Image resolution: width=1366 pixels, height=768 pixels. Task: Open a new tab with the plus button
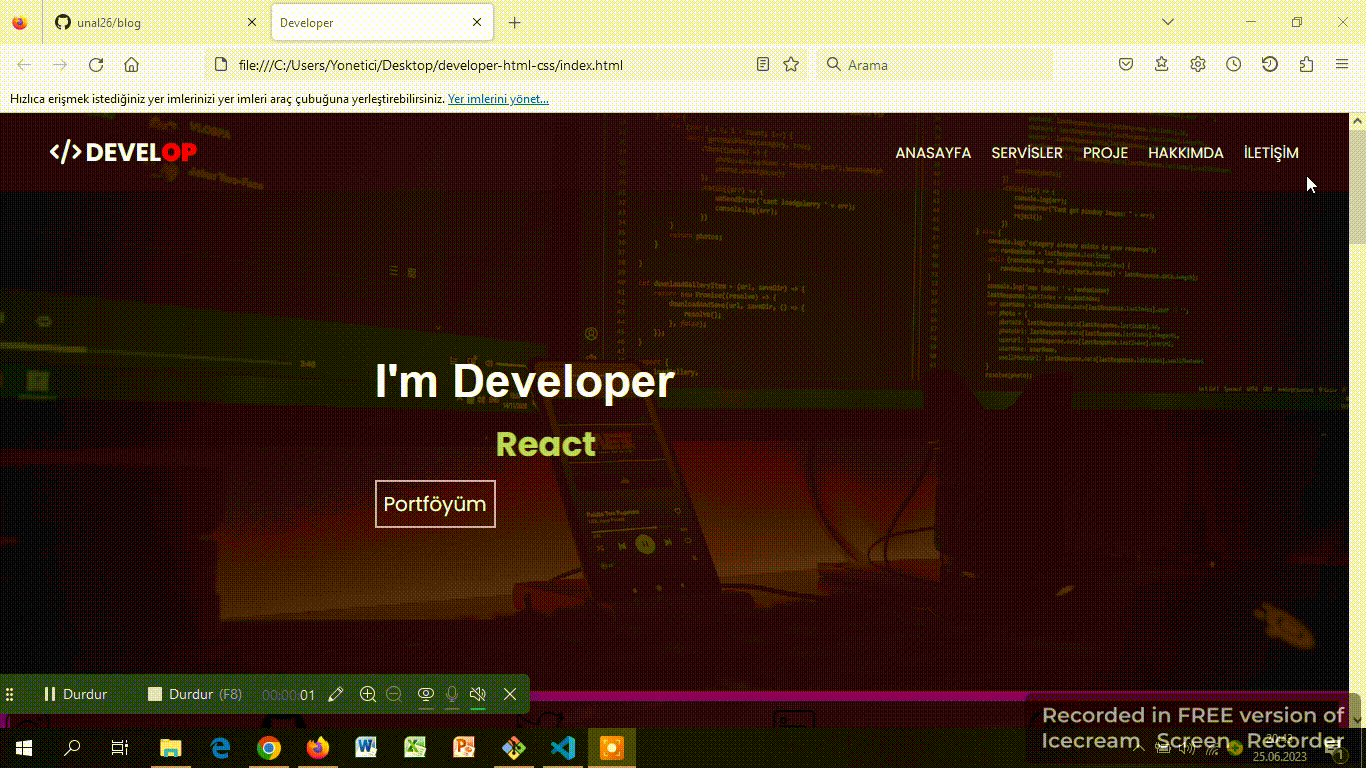[x=514, y=22]
